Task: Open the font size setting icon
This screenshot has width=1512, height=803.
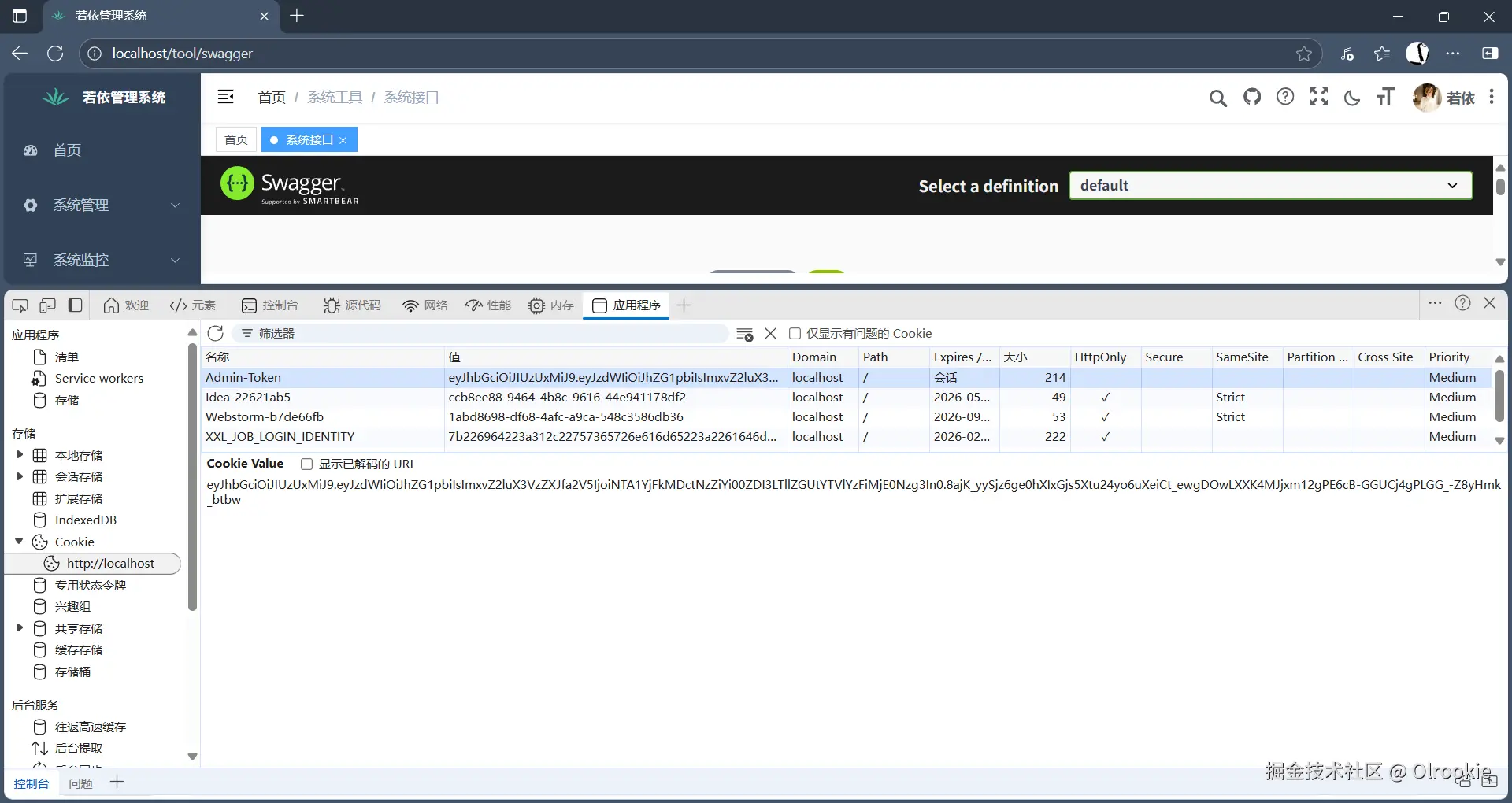Action: [x=1385, y=97]
